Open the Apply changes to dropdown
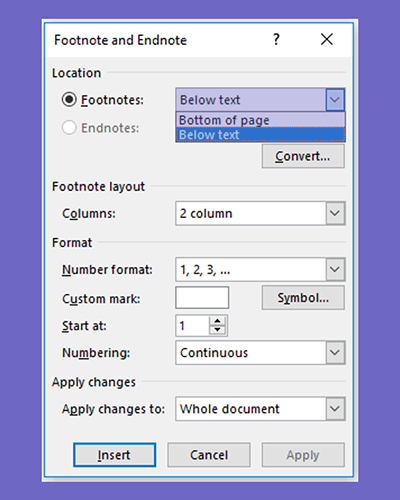This screenshot has height=500, width=400. tap(335, 409)
